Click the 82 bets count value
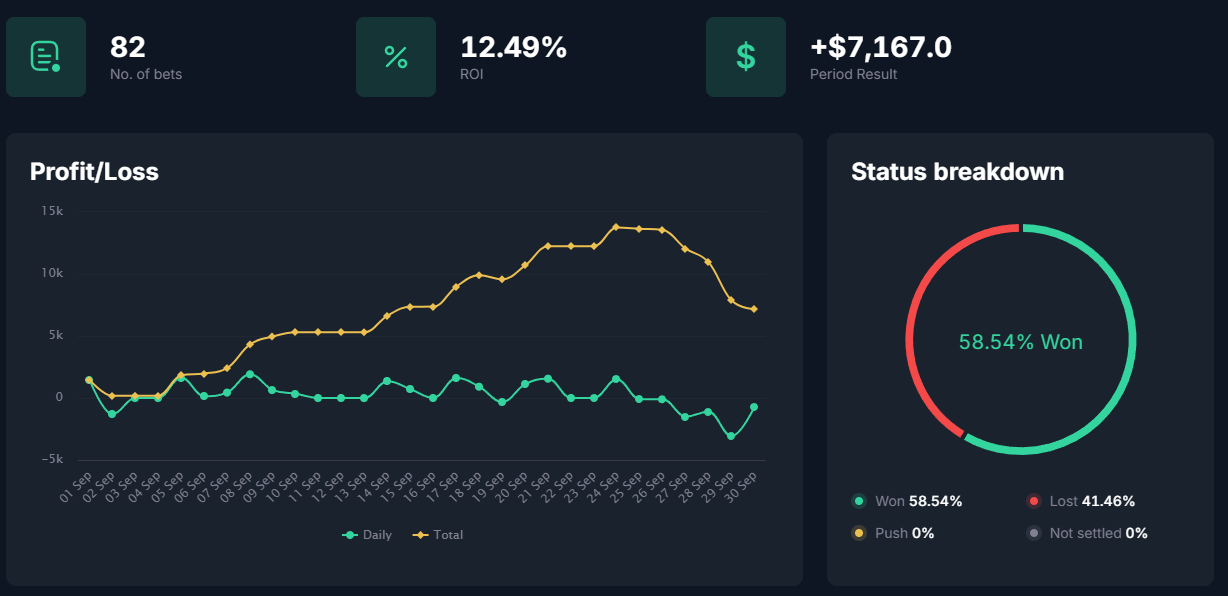Image resolution: width=1228 pixels, height=596 pixels. tap(128, 47)
